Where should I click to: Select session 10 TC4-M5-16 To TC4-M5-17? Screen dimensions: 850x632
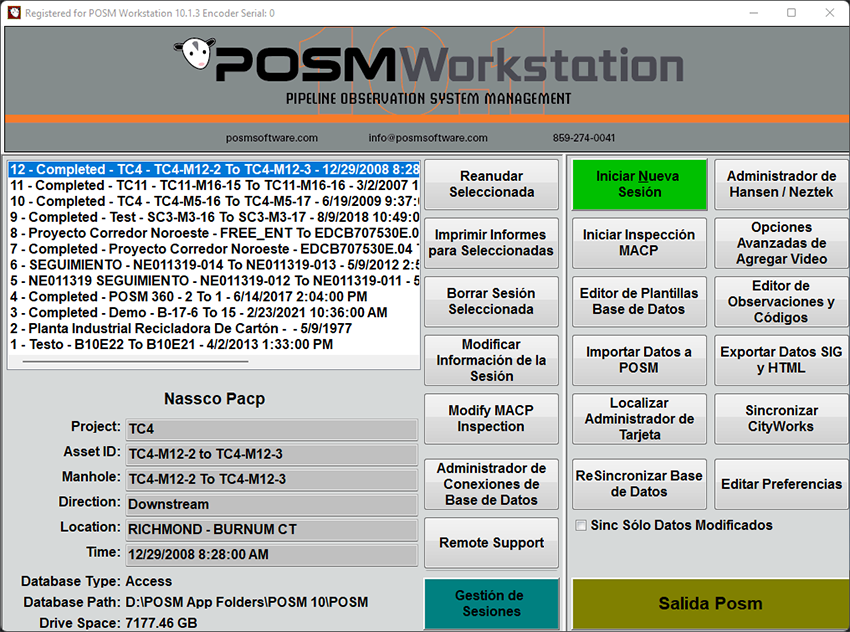[214, 201]
